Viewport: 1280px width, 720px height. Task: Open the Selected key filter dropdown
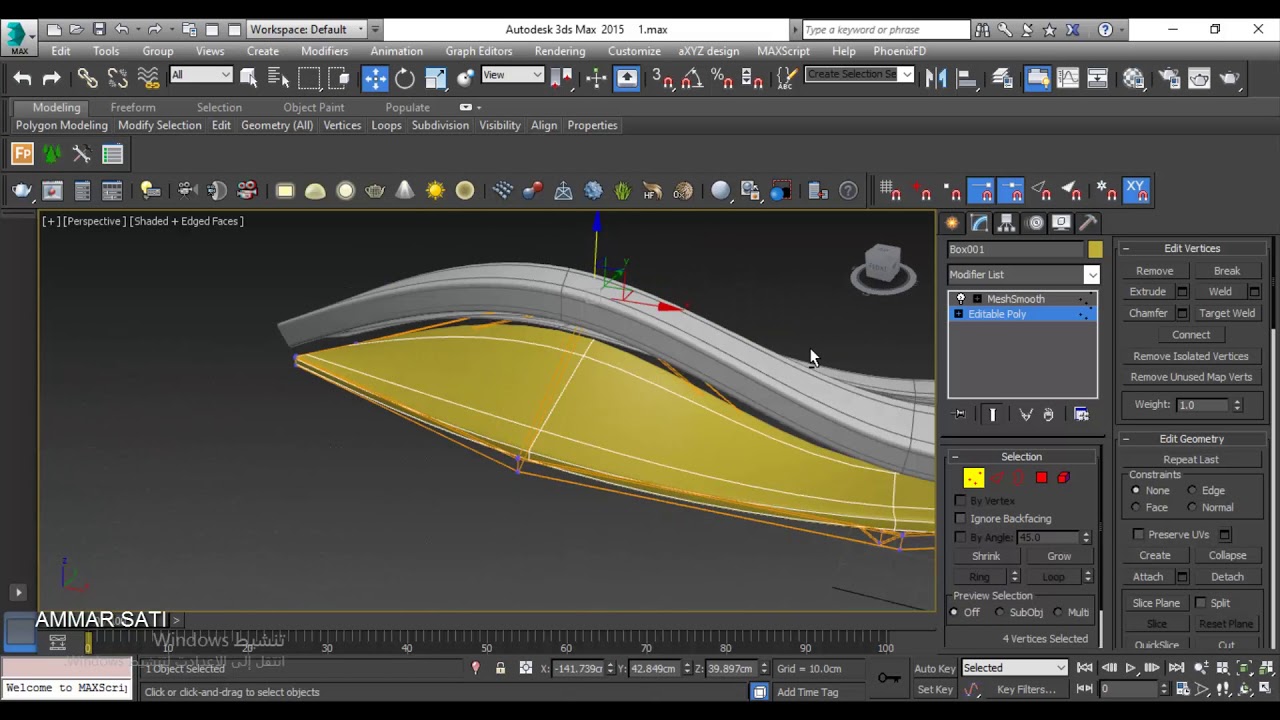[x=1014, y=668]
